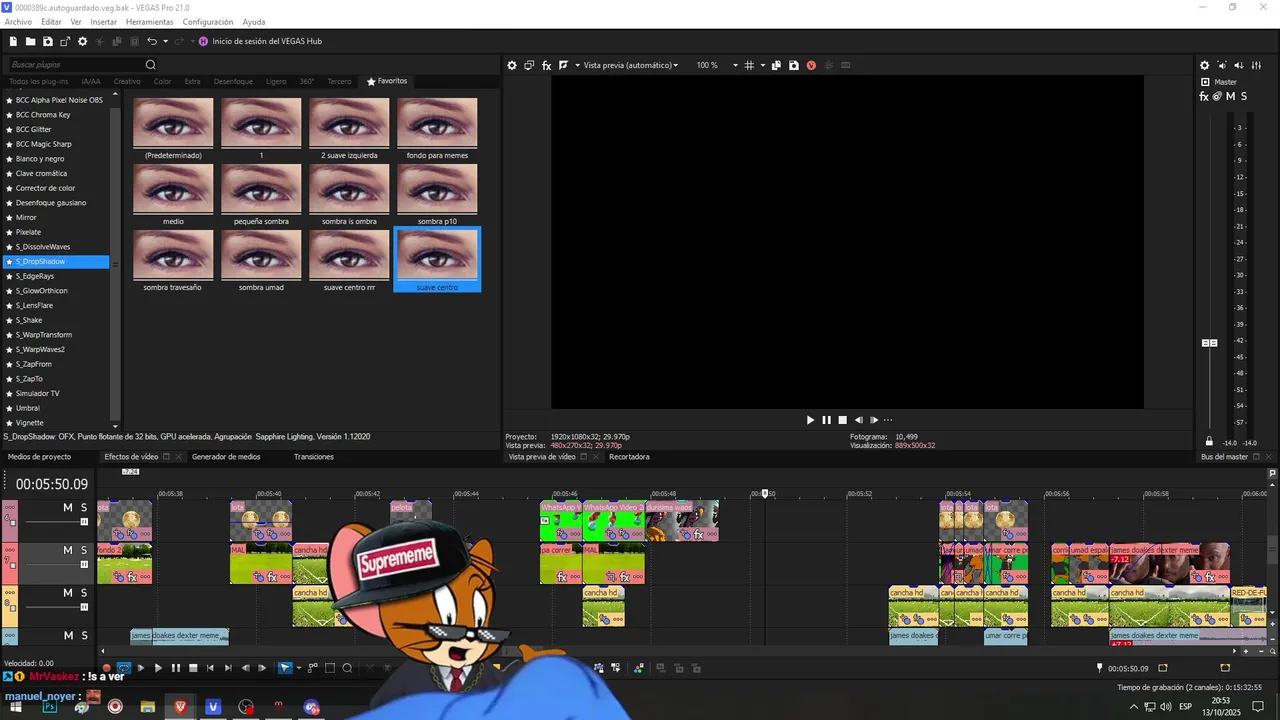Stop the video preview playback

[842, 420]
